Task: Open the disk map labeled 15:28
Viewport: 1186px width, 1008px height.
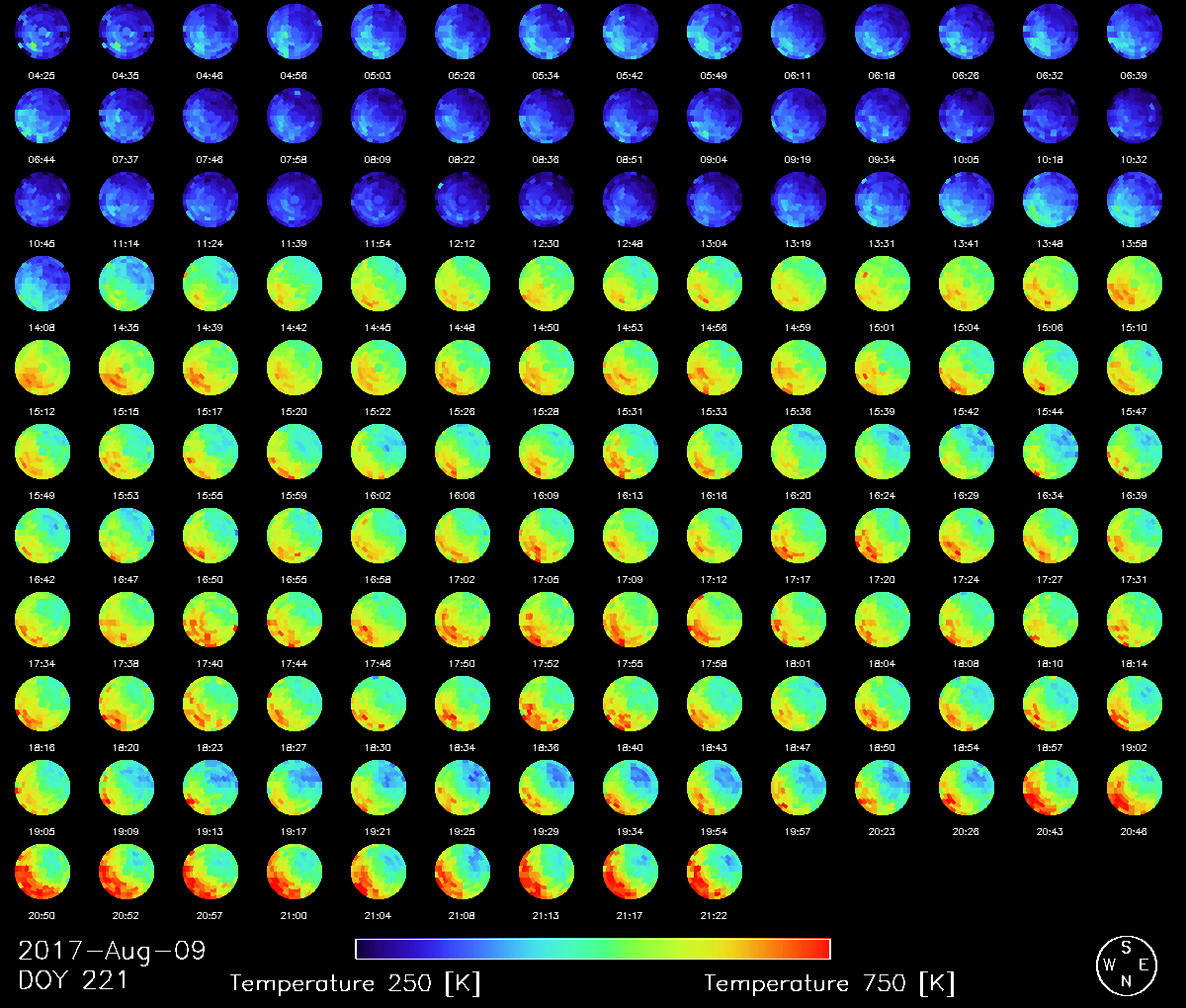Action: tap(547, 368)
